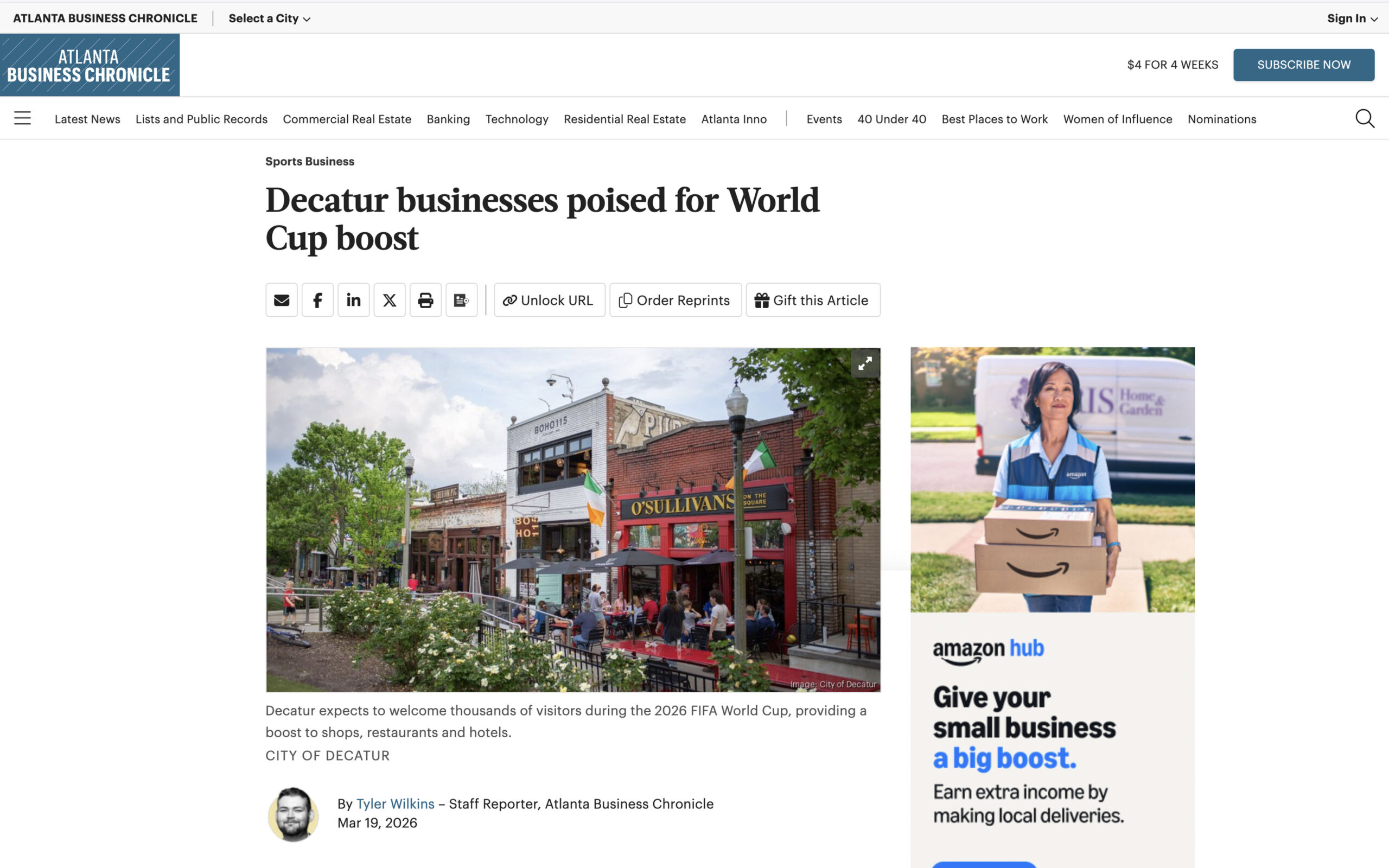This screenshot has height=868, width=1389.
Task: Open the hamburger navigation menu
Action: 22,118
